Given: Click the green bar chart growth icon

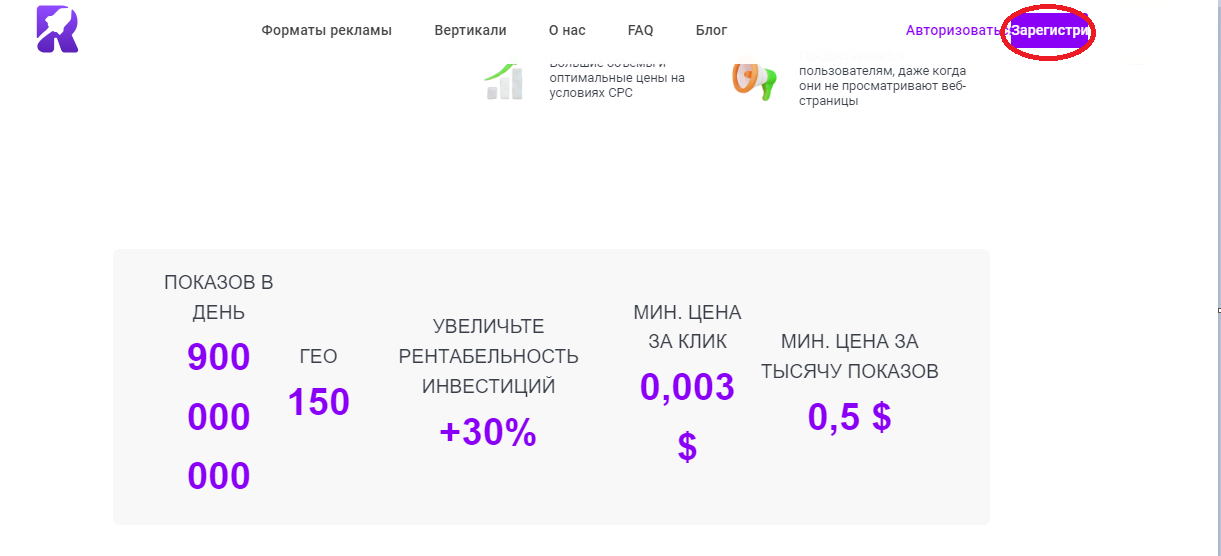Looking at the screenshot, I should (504, 80).
